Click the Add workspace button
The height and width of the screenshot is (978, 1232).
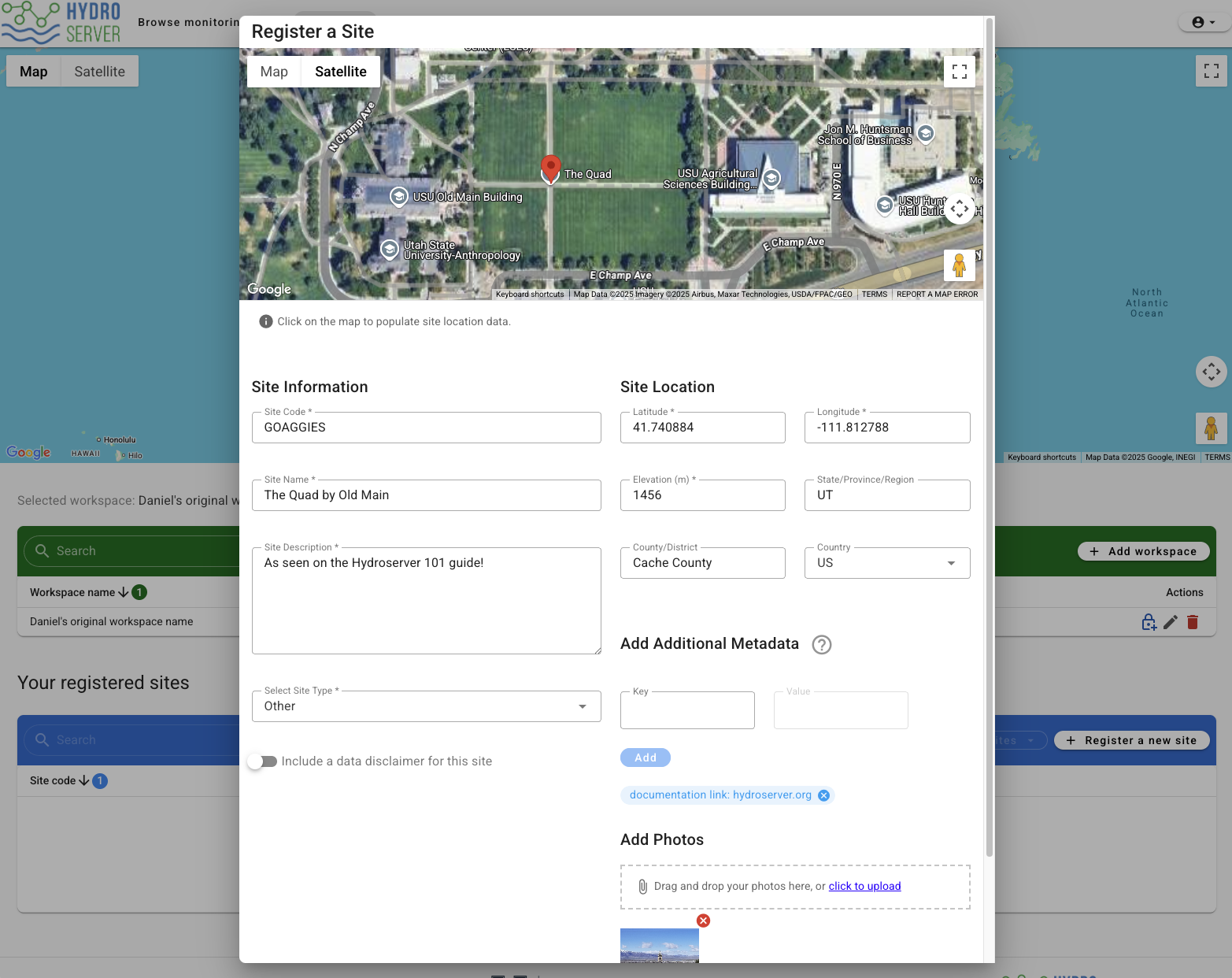[1143, 551]
